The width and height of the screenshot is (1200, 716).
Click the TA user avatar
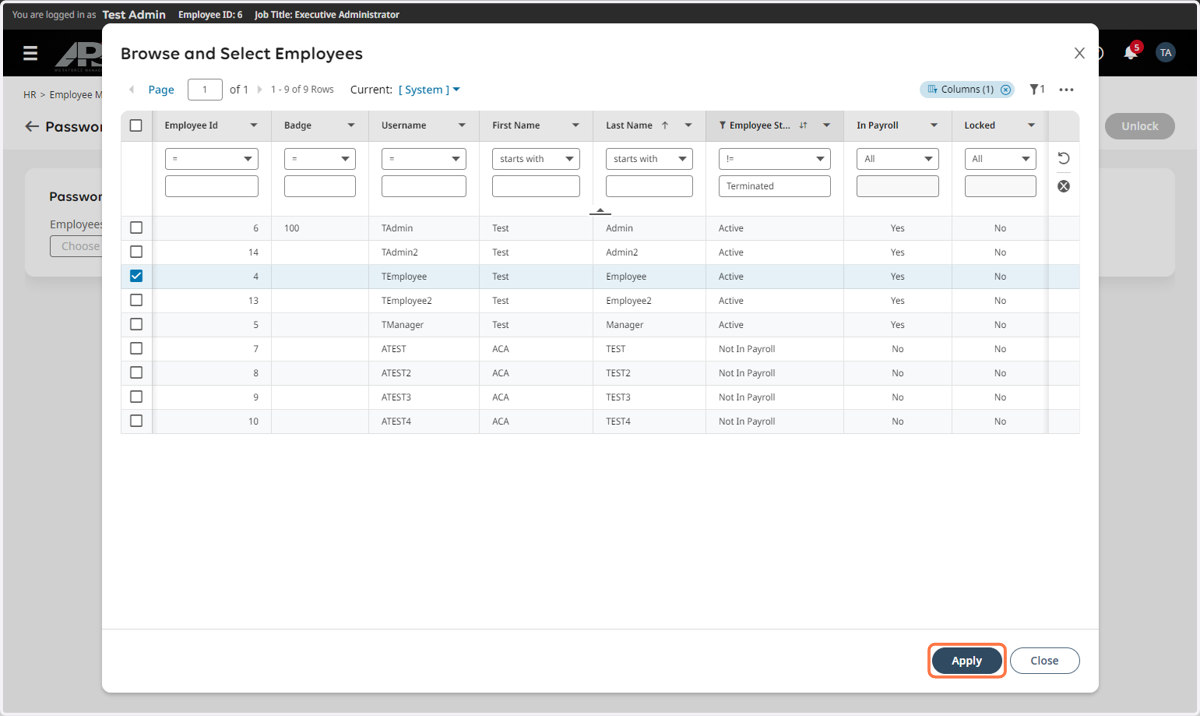coord(1165,53)
